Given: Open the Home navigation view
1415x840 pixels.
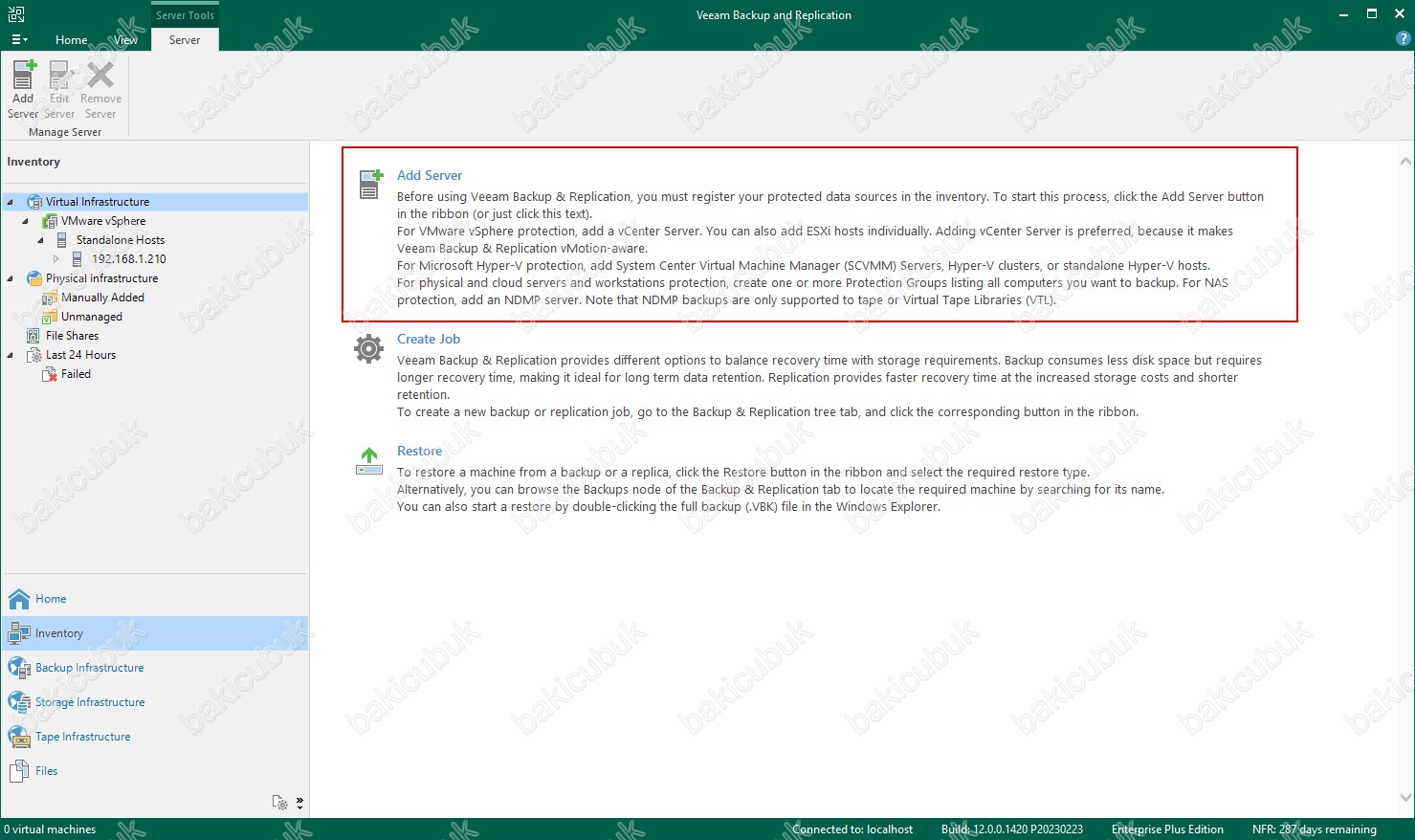Looking at the screenshot, I should [155, 599].
